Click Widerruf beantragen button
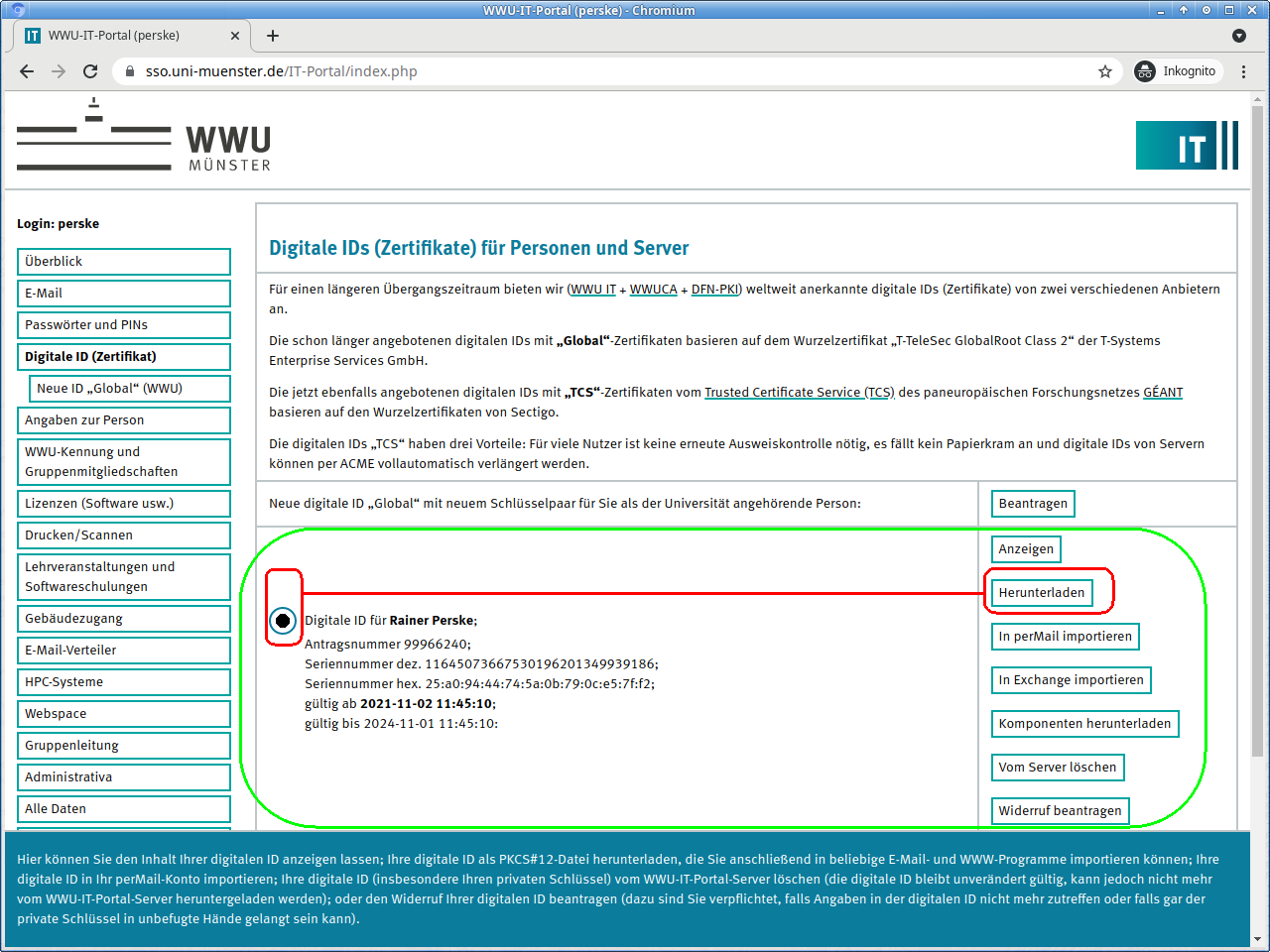Screen dimensions: 1270x952 pyautogui.click(x=1060, y=811)
